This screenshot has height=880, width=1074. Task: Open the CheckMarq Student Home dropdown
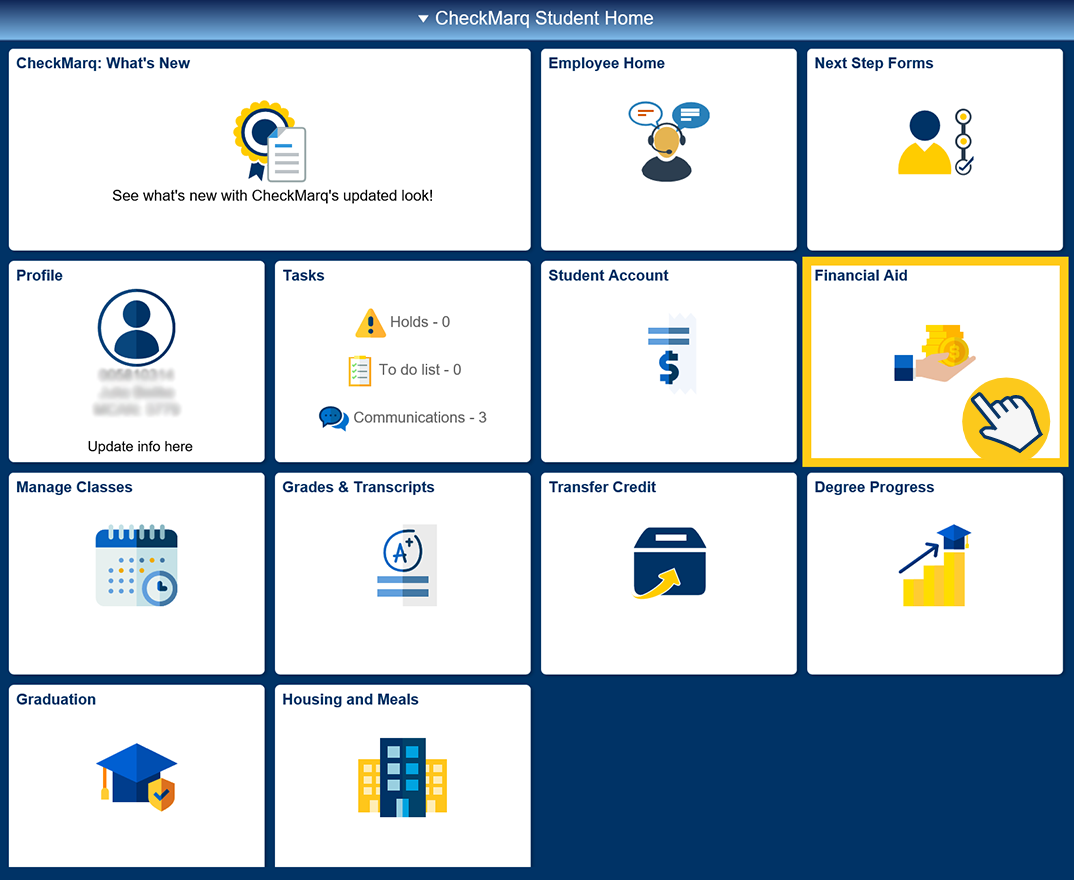536,19
